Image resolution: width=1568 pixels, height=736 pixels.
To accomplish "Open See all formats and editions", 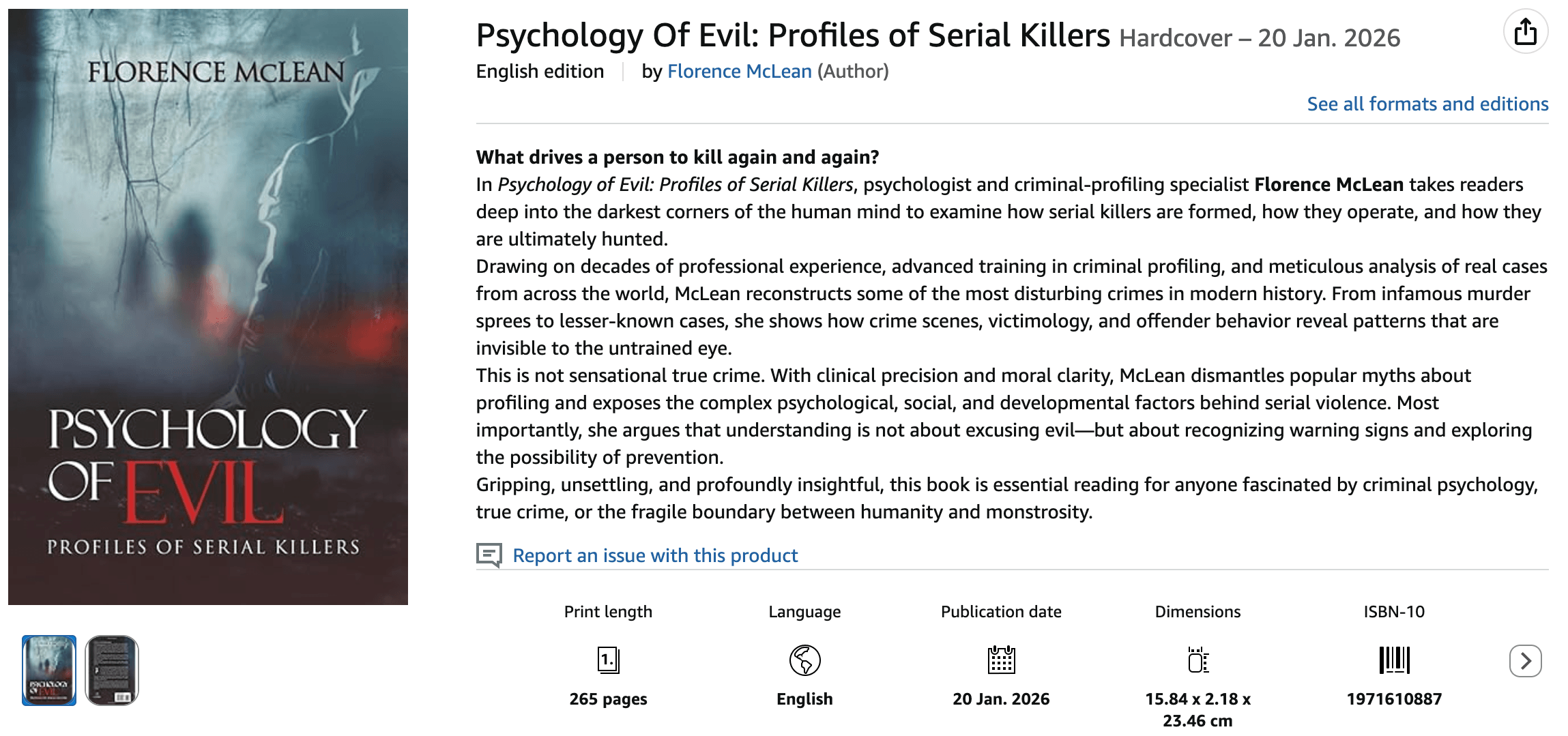I will click(1427, 104).
